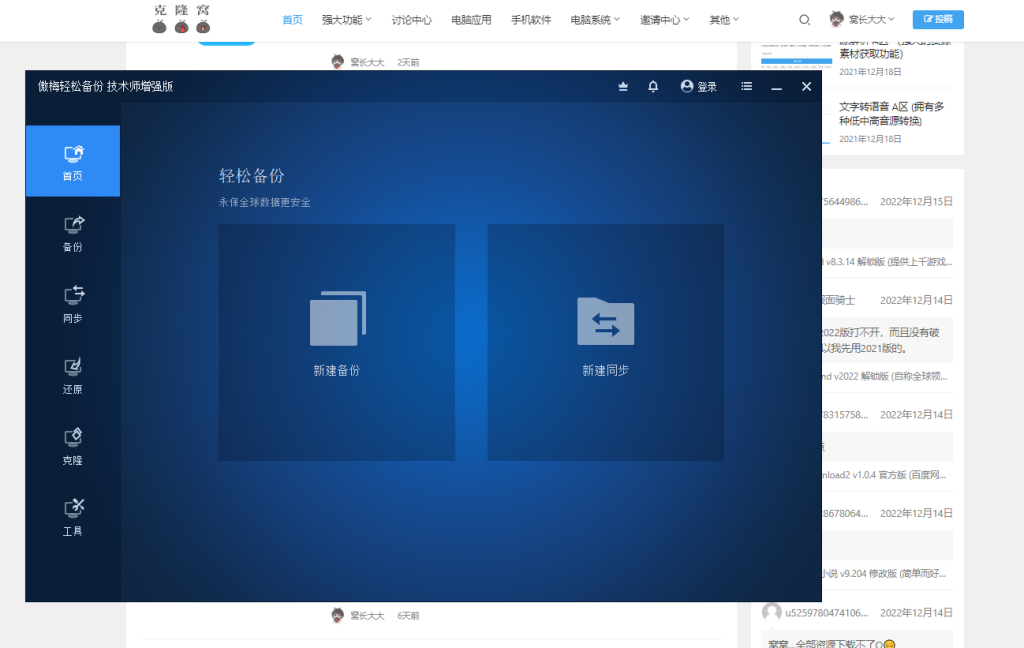1024x648 pixels.
Task: Open 电脑应用 in website navigation
Action: click(x=471, y=20)
